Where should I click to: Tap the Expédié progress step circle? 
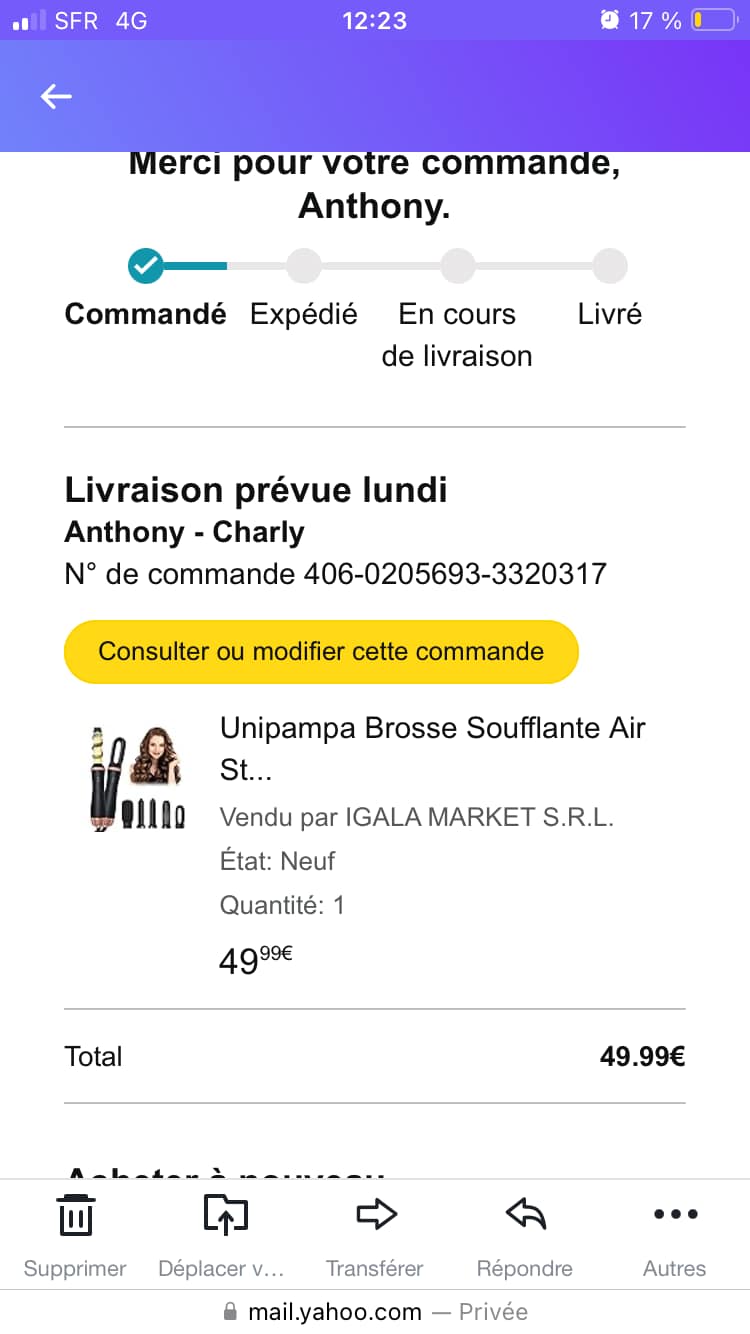pos(304,266)
